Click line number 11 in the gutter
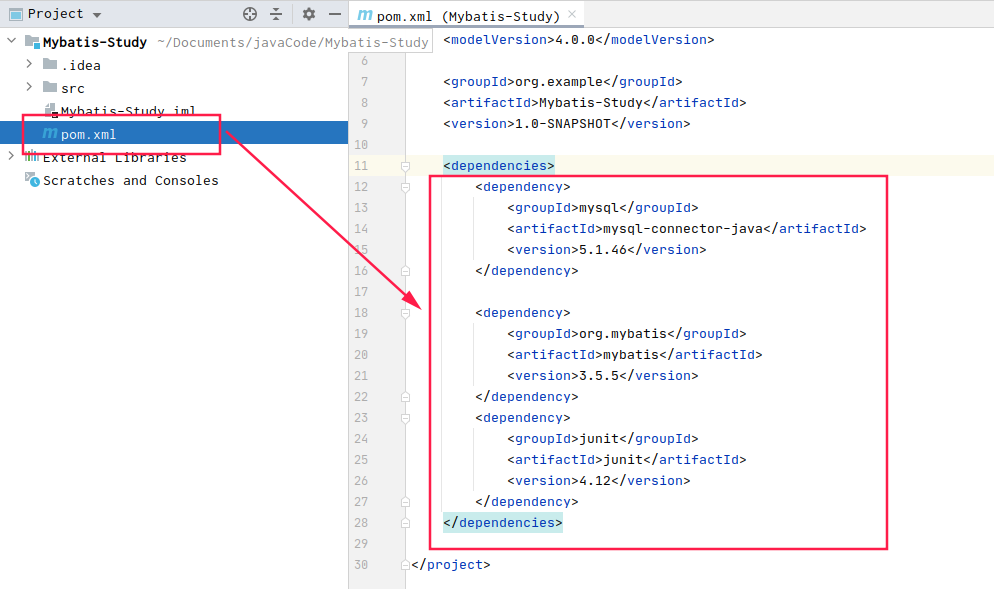Screen dimensions: 994x589 coord(361,165)
